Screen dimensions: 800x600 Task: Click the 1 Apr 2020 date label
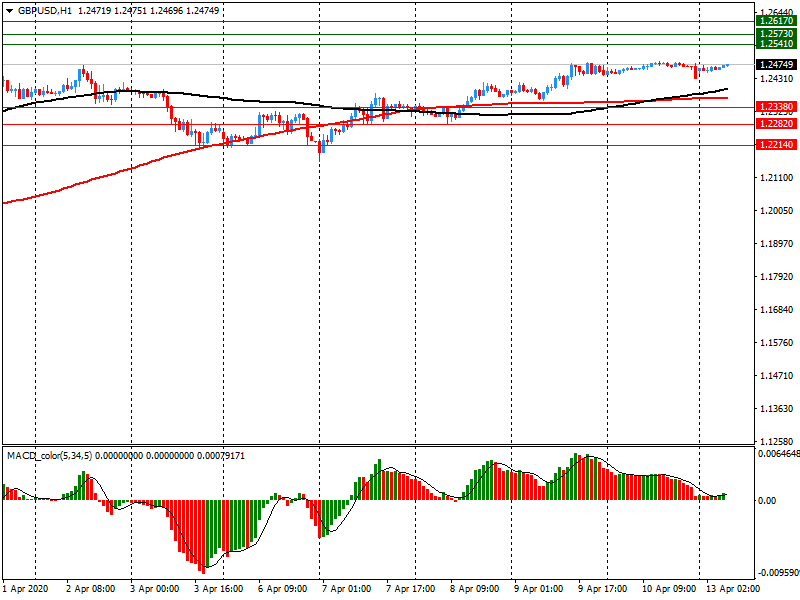pyautogui.click(x=26, y=589)
